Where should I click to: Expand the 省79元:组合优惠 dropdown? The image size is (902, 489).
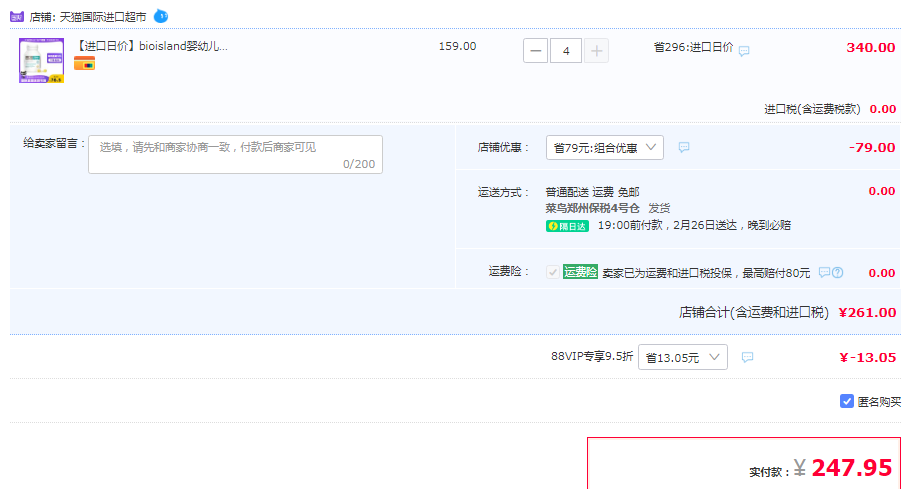pyautogui.click(x=605, y=148)
